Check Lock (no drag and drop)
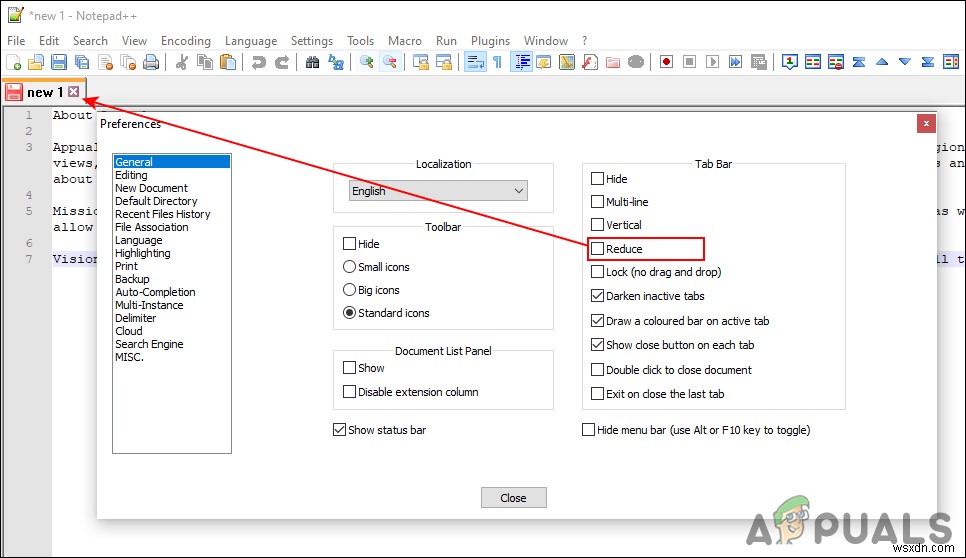 (x=597, y=272)
